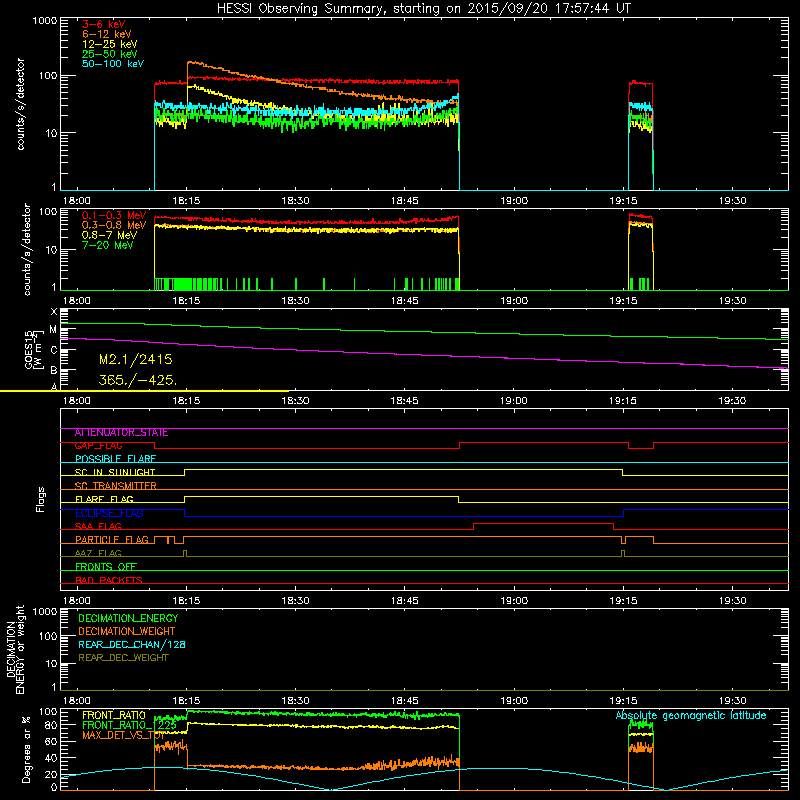Click the 25-50 keV legend label

click(x=110, y=54)
